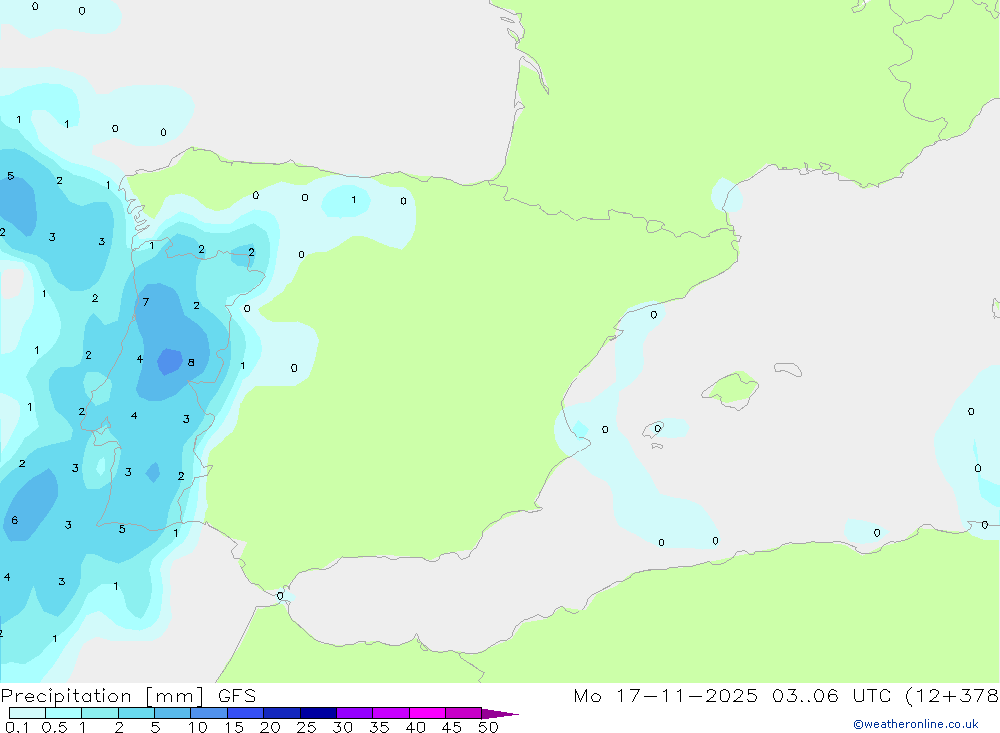The width and height of the screenshot is (1000, 733).
Task: Click the legend label '35'
Action: [x=379, y=727]
